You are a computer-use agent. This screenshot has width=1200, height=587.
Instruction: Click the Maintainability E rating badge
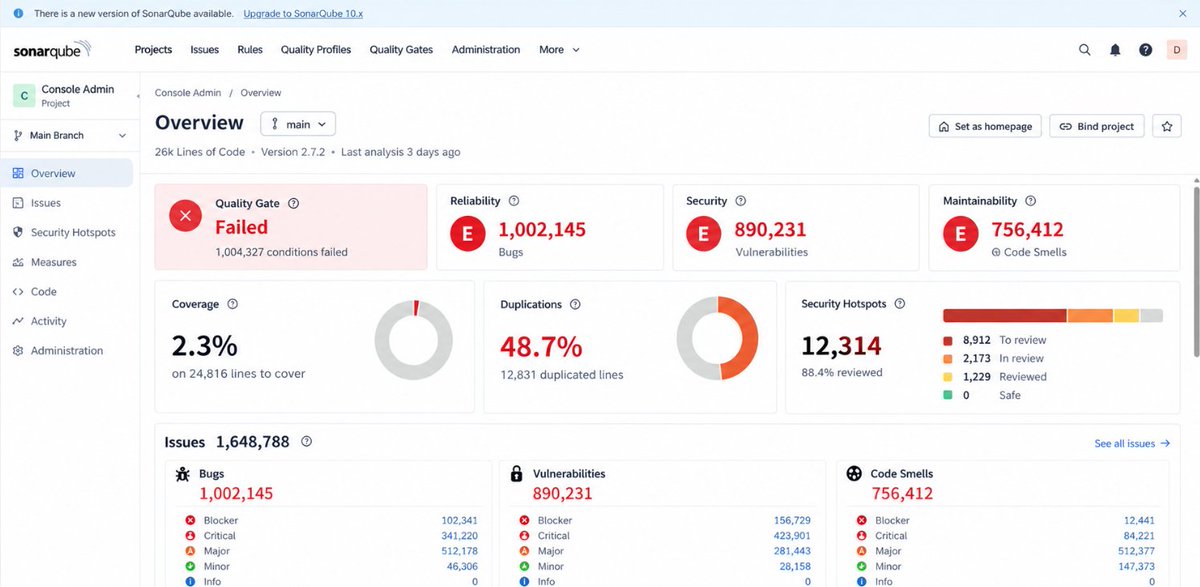click(x=961, y=234)
